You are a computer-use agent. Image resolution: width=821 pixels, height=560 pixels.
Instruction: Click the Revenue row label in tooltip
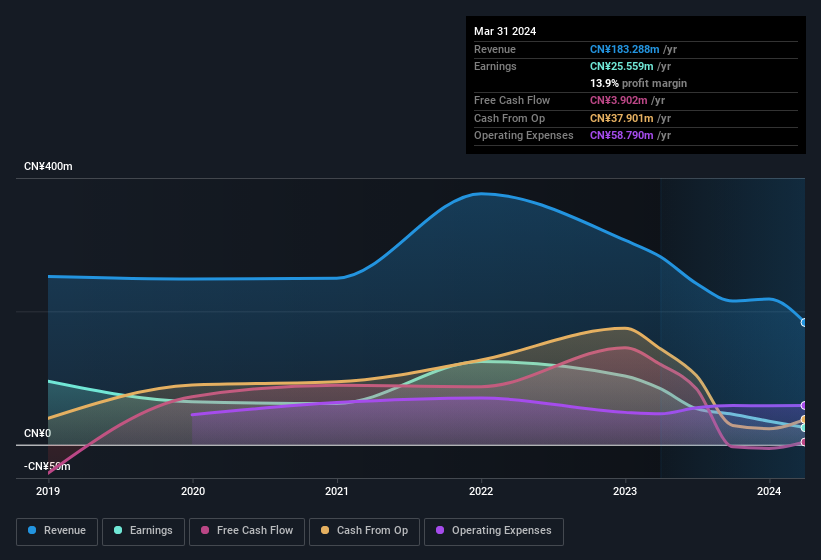495,49
